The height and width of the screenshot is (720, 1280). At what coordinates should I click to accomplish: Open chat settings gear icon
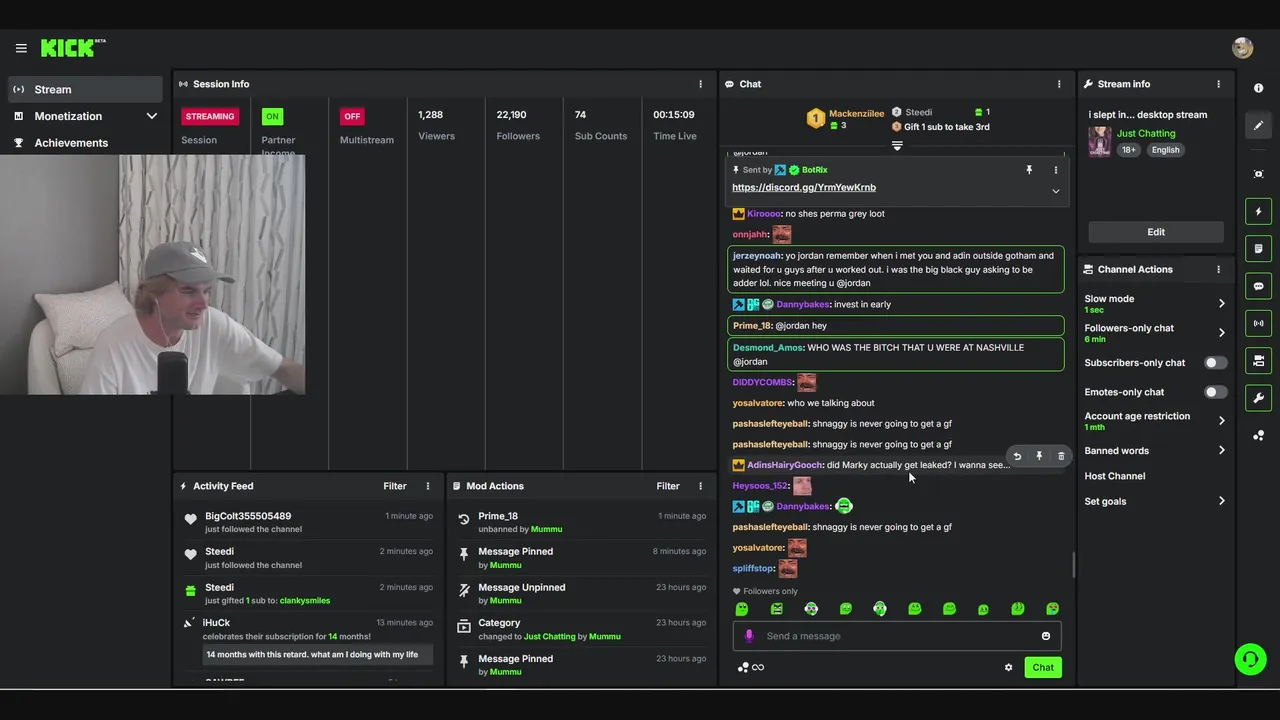1008,667
